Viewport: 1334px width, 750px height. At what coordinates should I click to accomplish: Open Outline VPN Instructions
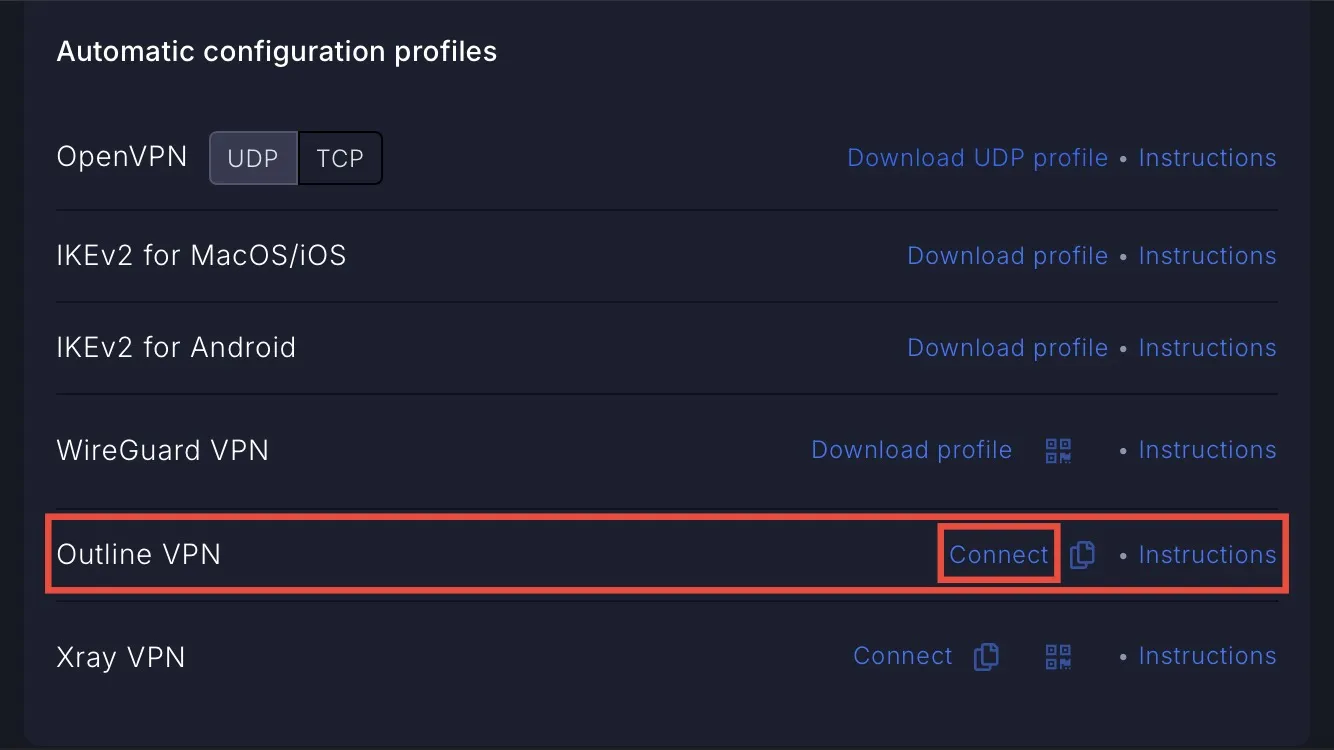(x=1207, y=555)
